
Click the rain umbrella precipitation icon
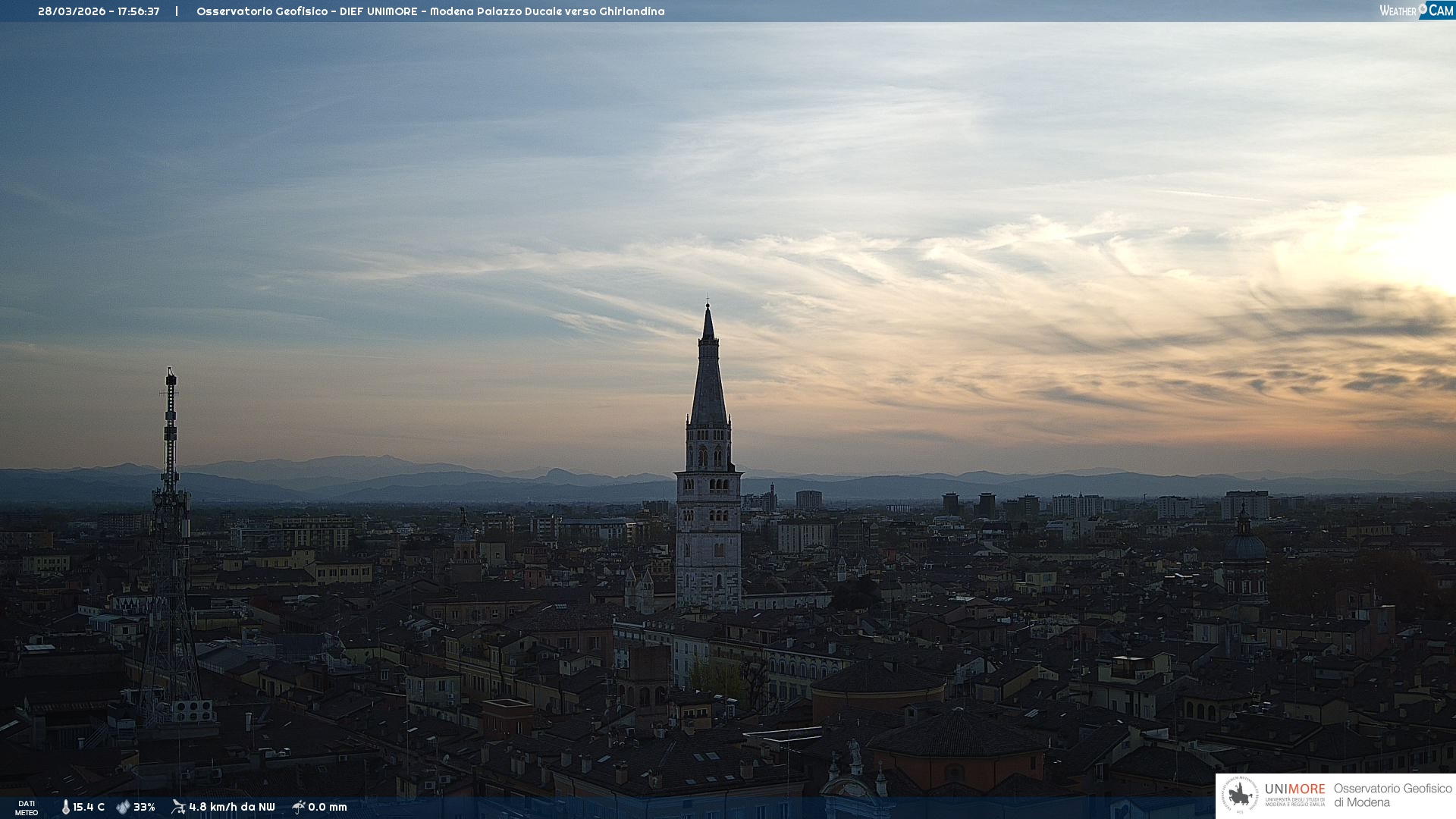tap(298, 807)
